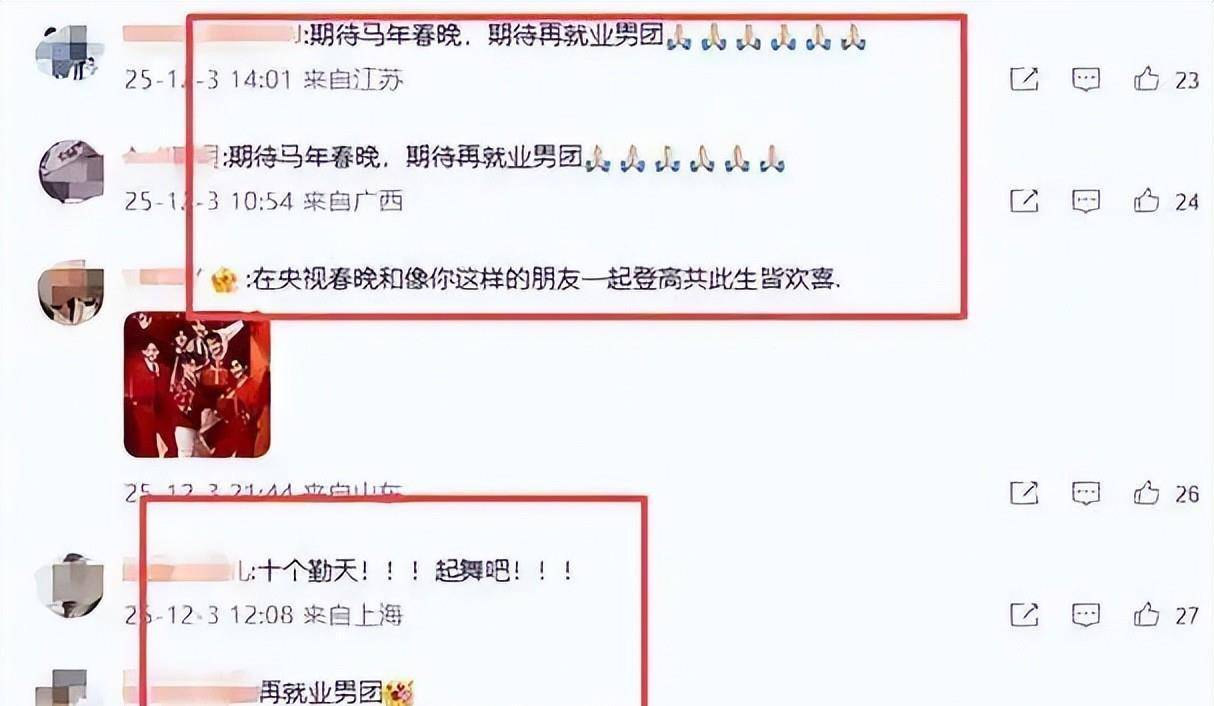Open avatar of the 广西 commenter
This screenshot has height=706, width=1214.
click(x=71, y=171)
